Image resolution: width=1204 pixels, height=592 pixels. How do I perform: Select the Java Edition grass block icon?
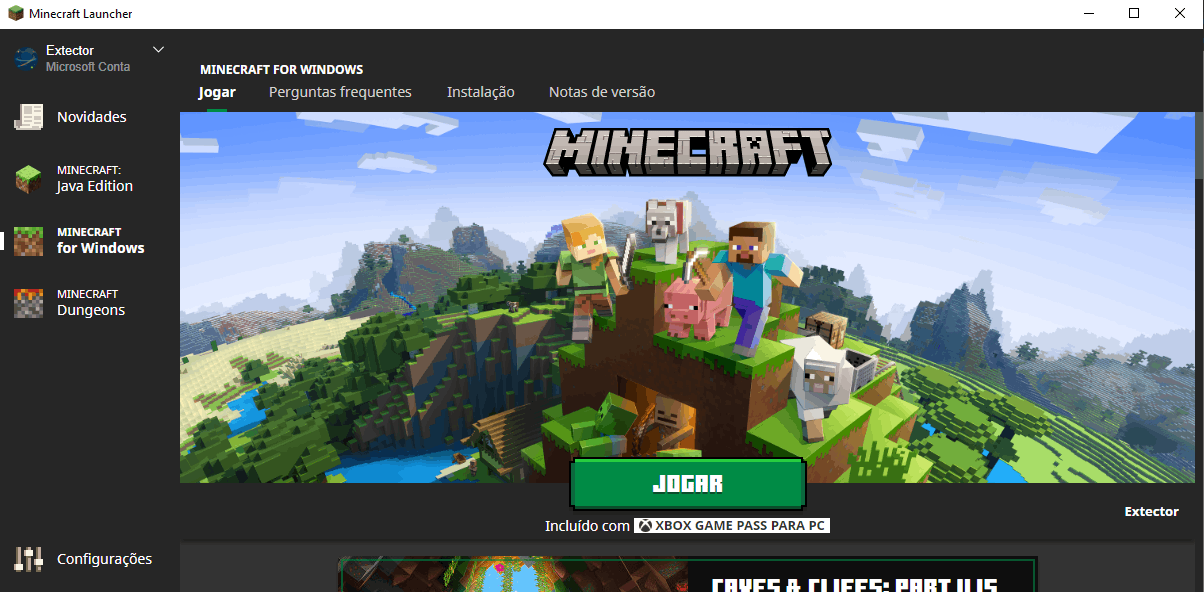tap(28, 179)
